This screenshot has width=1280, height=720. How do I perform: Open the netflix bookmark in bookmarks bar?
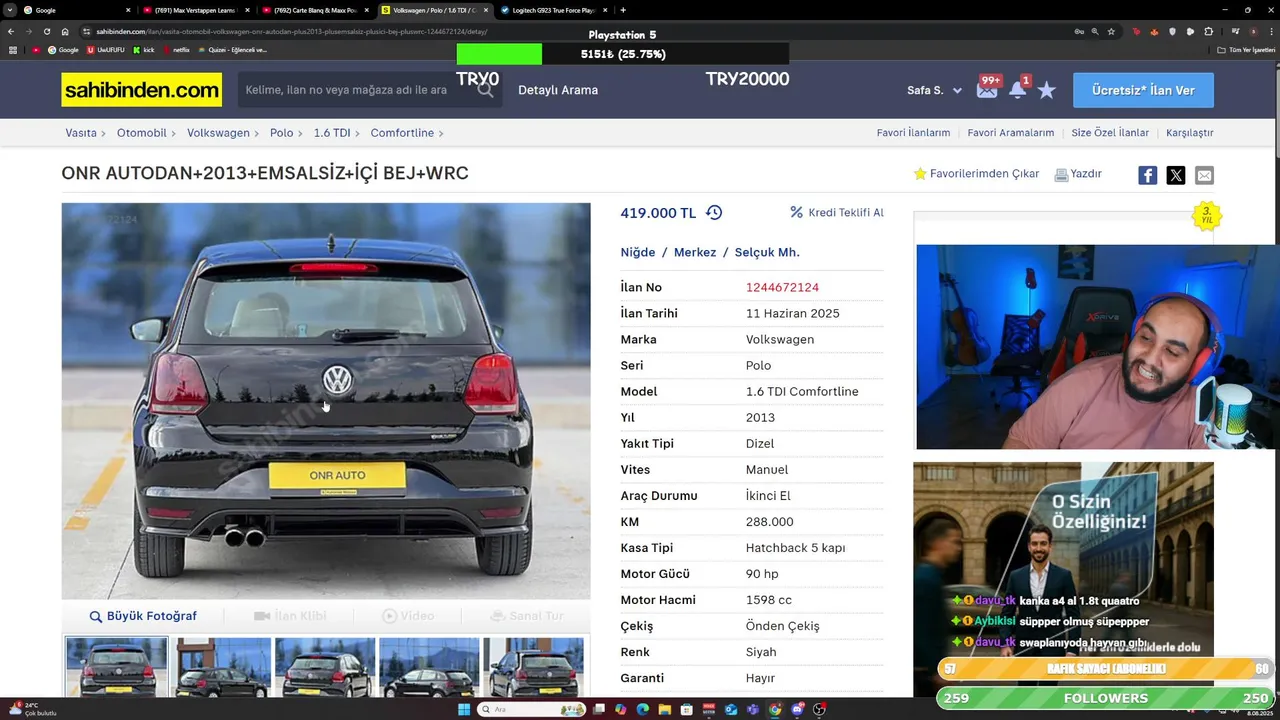pos(176,49)
